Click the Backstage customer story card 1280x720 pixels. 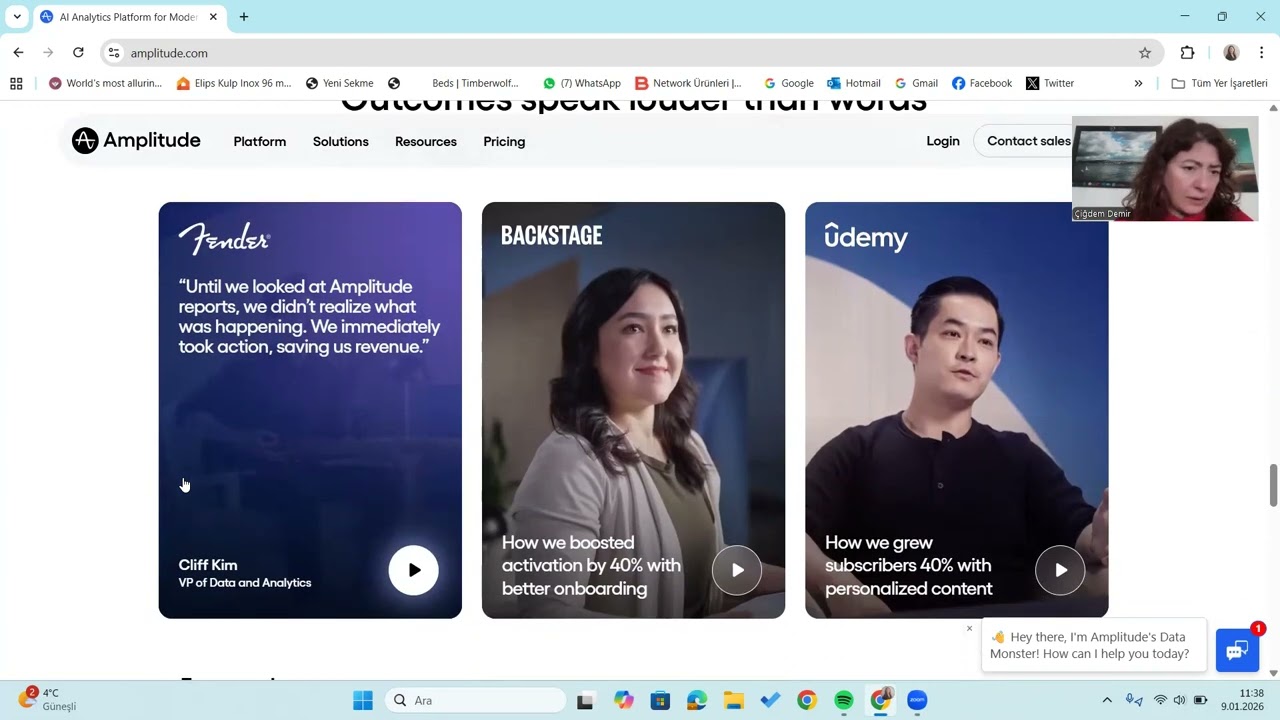point(633,410)
